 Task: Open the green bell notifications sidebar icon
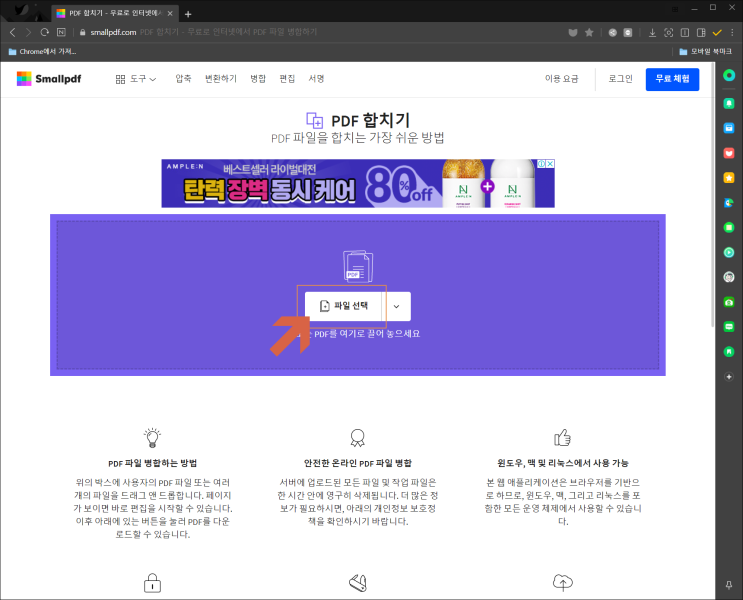click(x=729, y=103)
